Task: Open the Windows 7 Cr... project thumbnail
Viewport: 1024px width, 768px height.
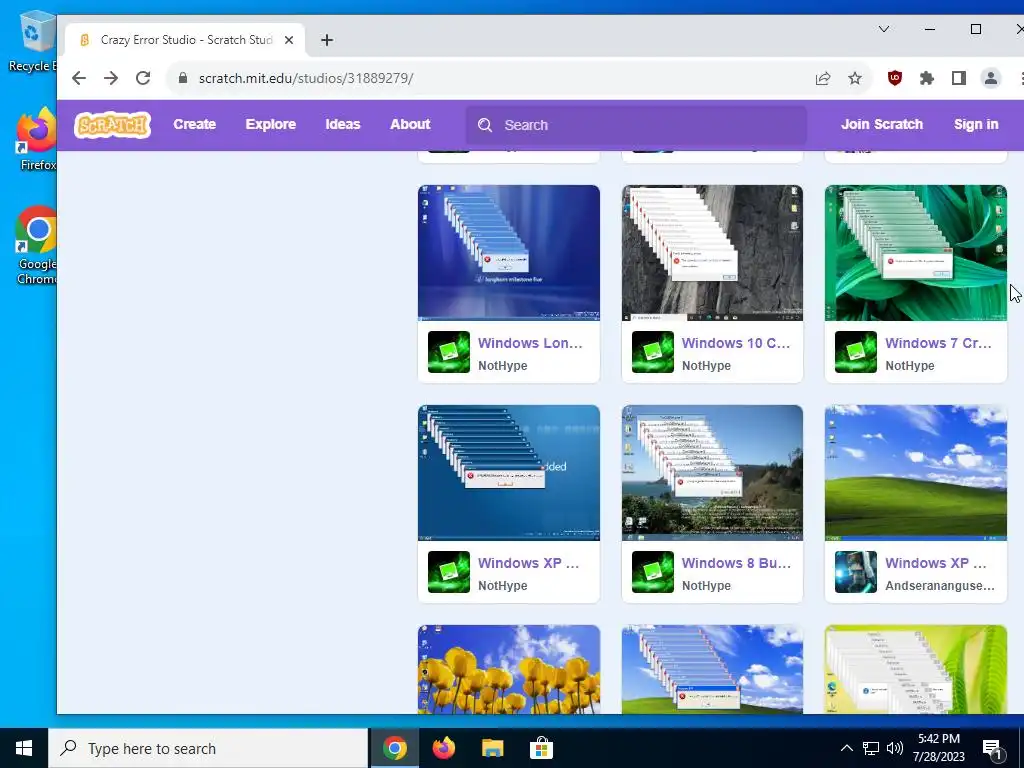Action: 916,253
